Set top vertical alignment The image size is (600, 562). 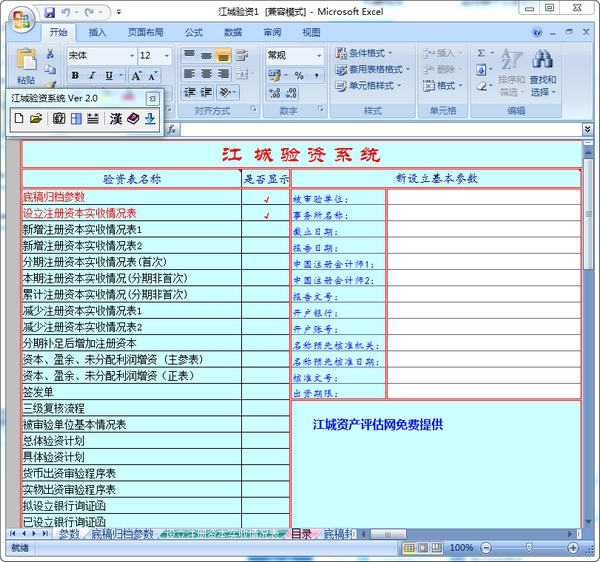(189, 55)
